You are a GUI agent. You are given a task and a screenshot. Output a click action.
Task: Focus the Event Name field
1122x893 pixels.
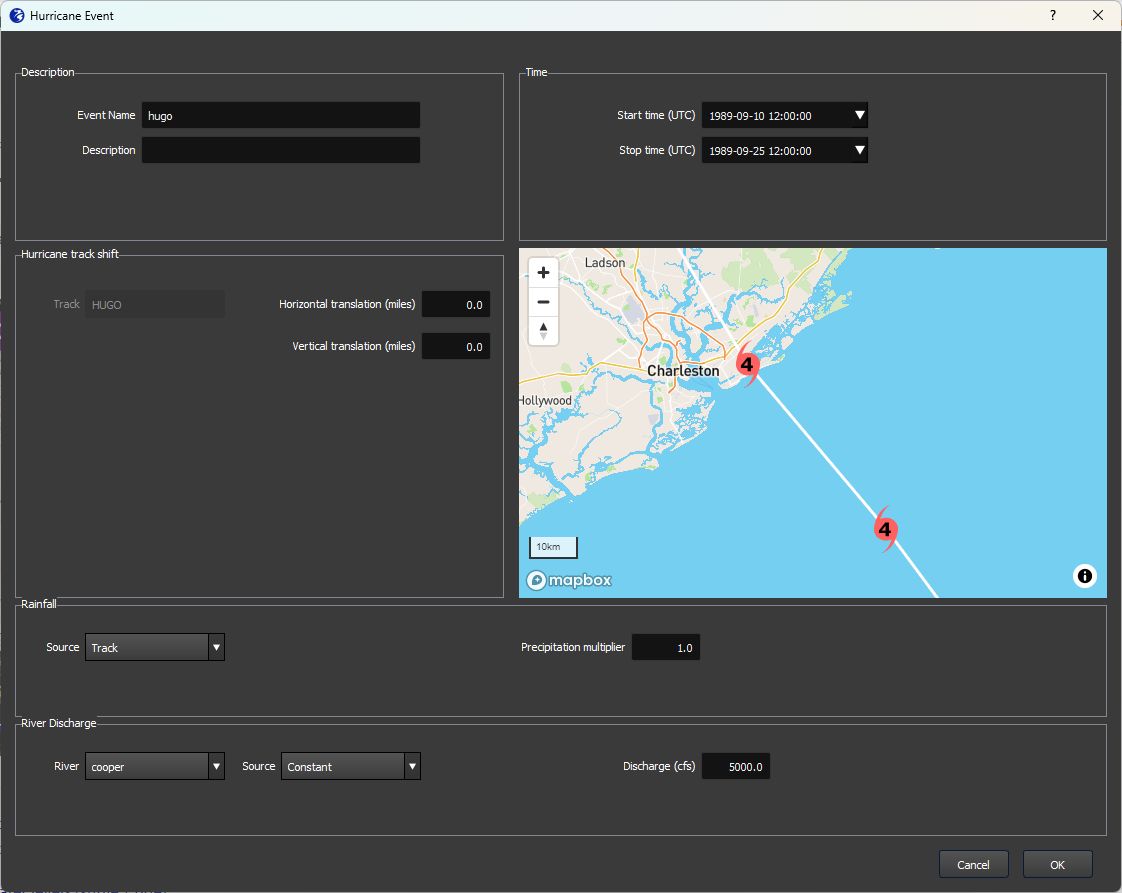(280, 115)
